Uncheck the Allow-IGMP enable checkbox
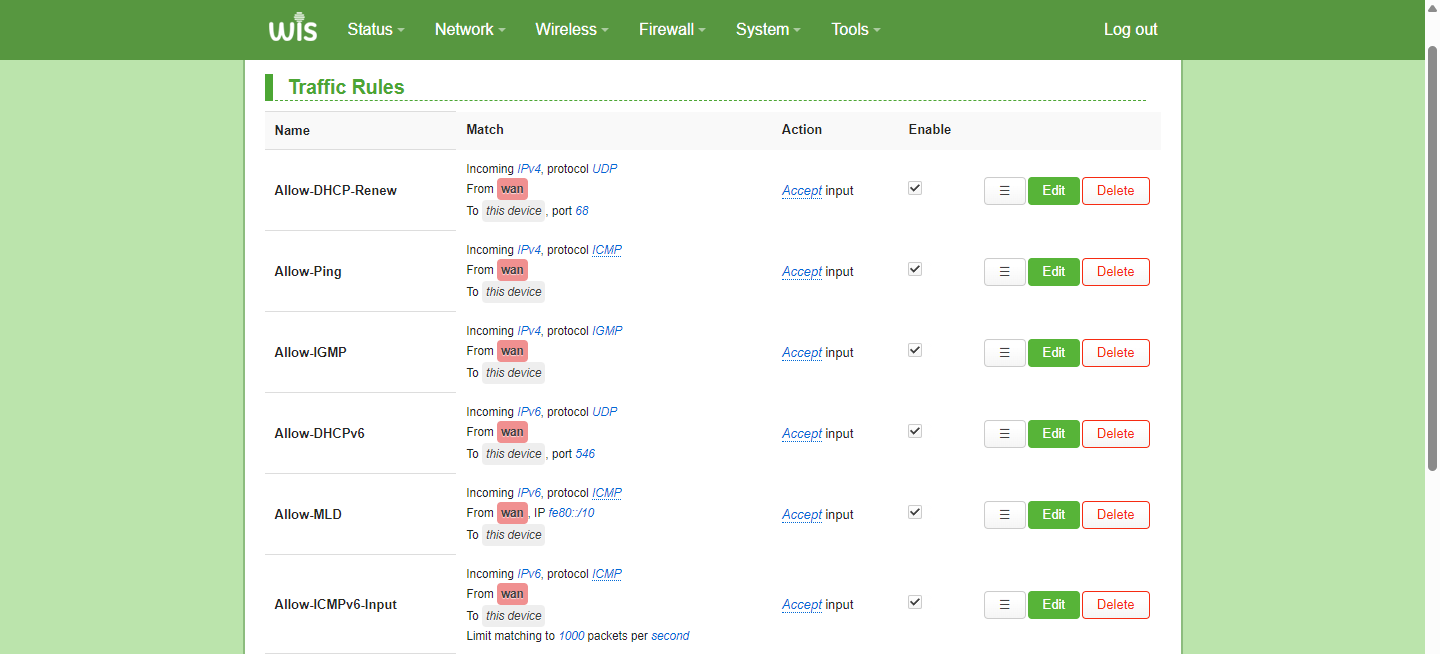The height and width of the screenshot is (654, 1440). 915,350
